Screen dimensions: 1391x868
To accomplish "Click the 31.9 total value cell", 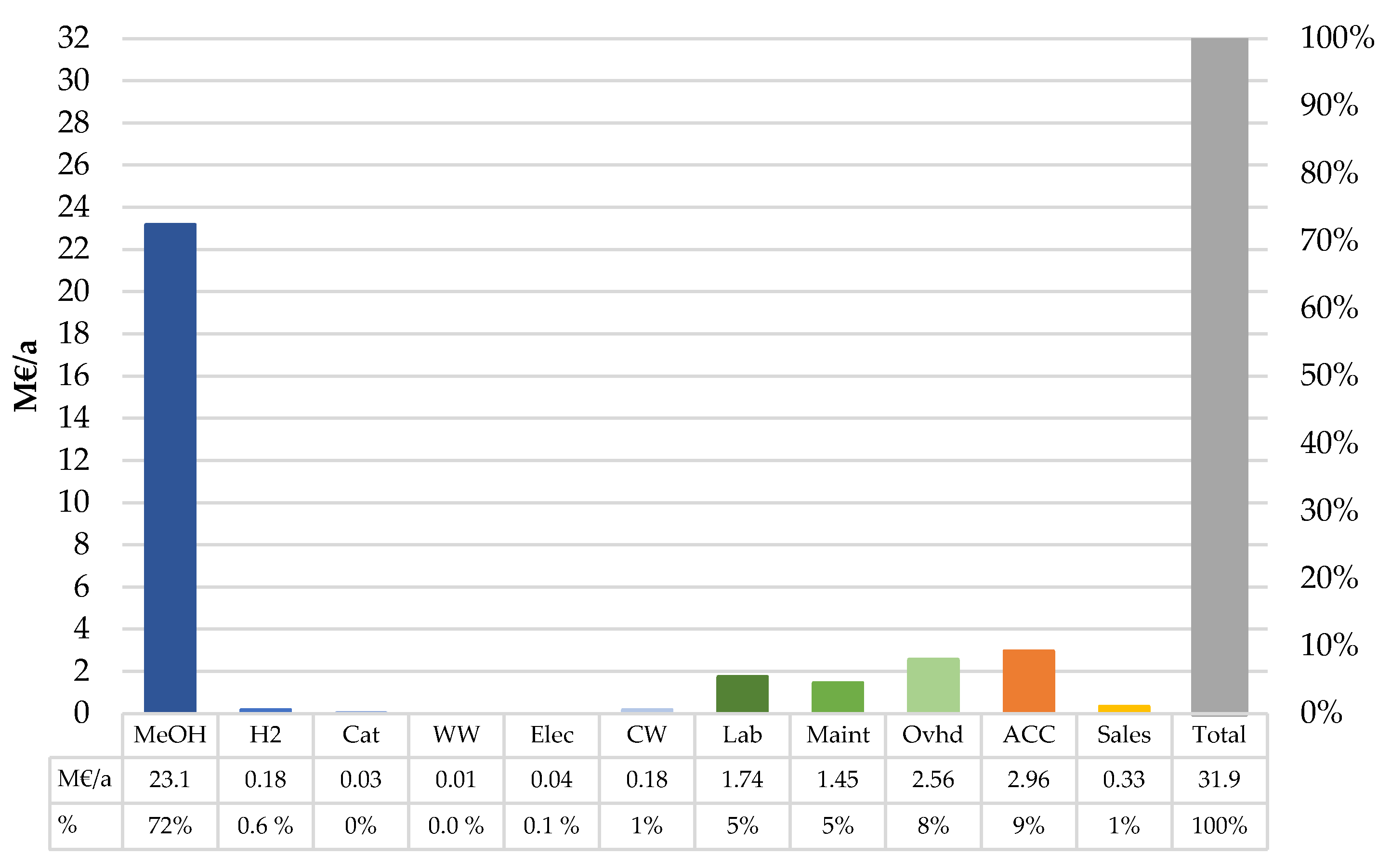I will point(1219,779).
